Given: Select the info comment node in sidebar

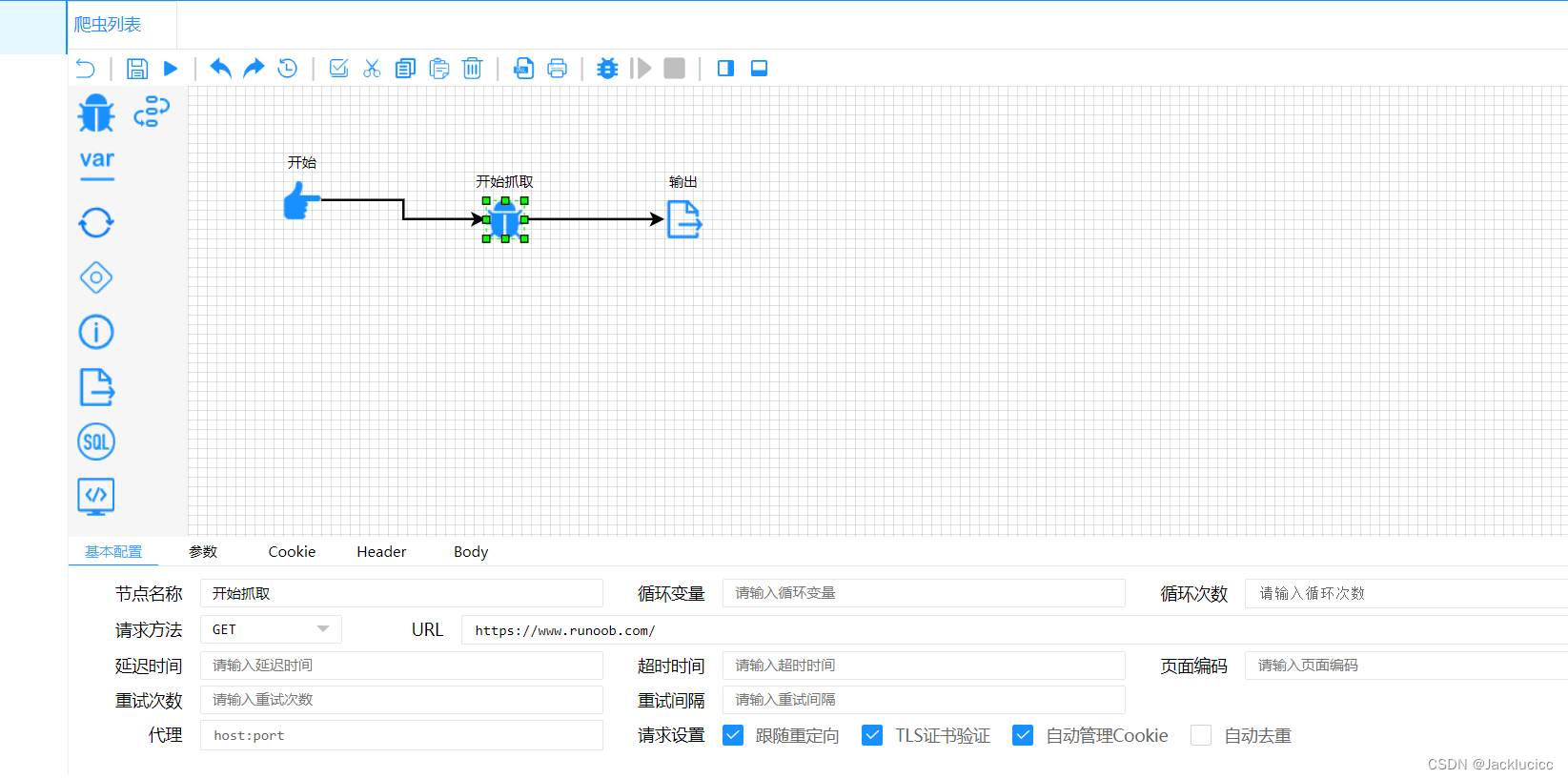Looking at the screenshot, I should click(x=96, y=332).
